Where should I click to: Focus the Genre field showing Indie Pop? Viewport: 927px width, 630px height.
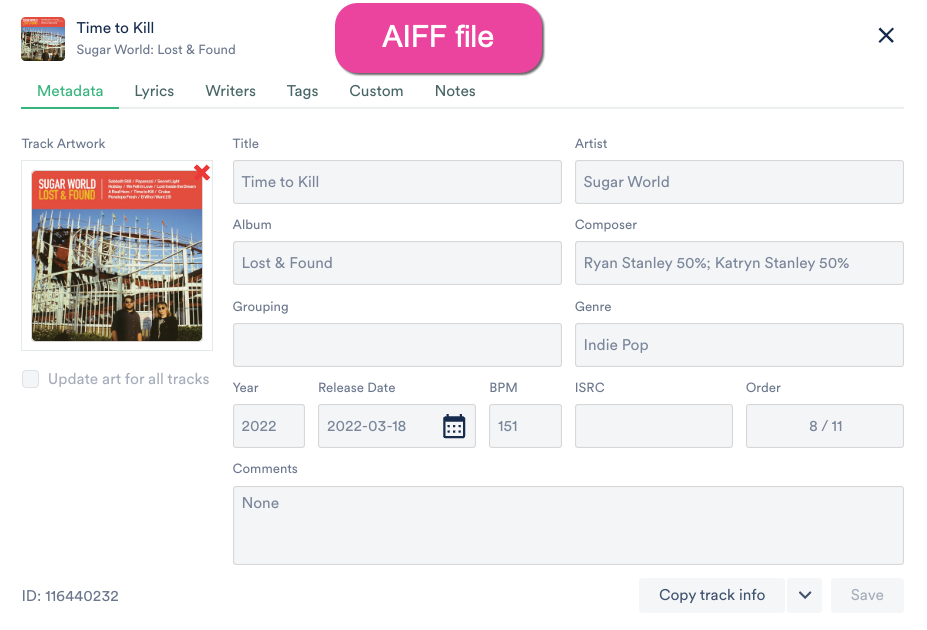[739, 345]
